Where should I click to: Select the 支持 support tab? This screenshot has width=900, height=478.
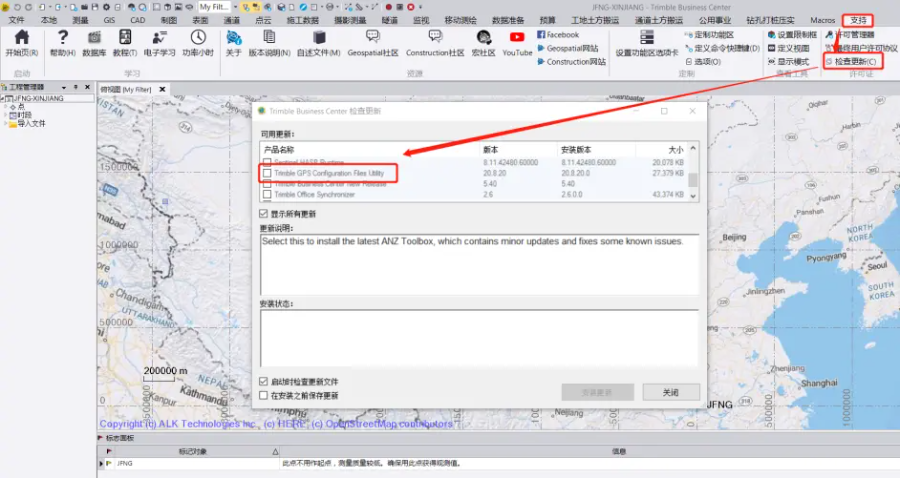point(858,20)
